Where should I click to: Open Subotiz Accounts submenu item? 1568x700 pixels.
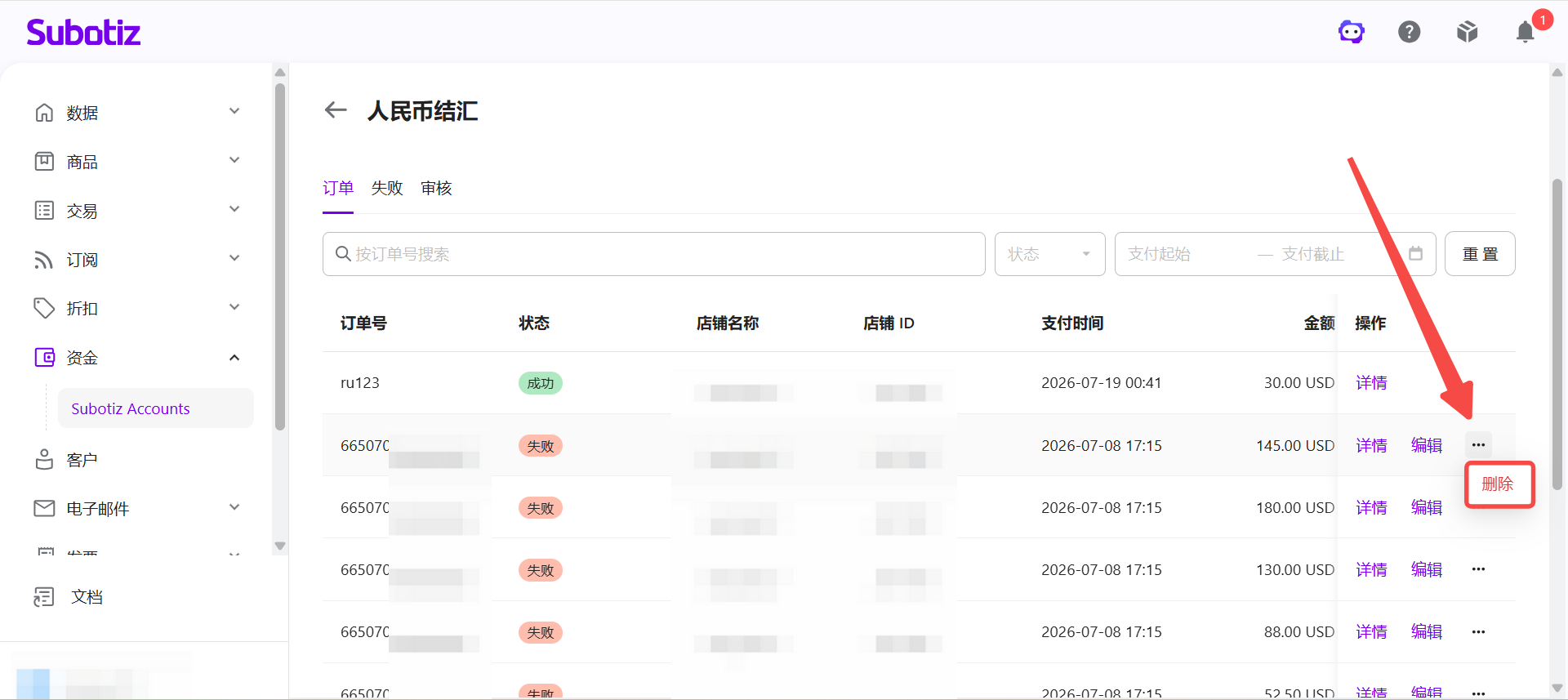tap(155, 408)
